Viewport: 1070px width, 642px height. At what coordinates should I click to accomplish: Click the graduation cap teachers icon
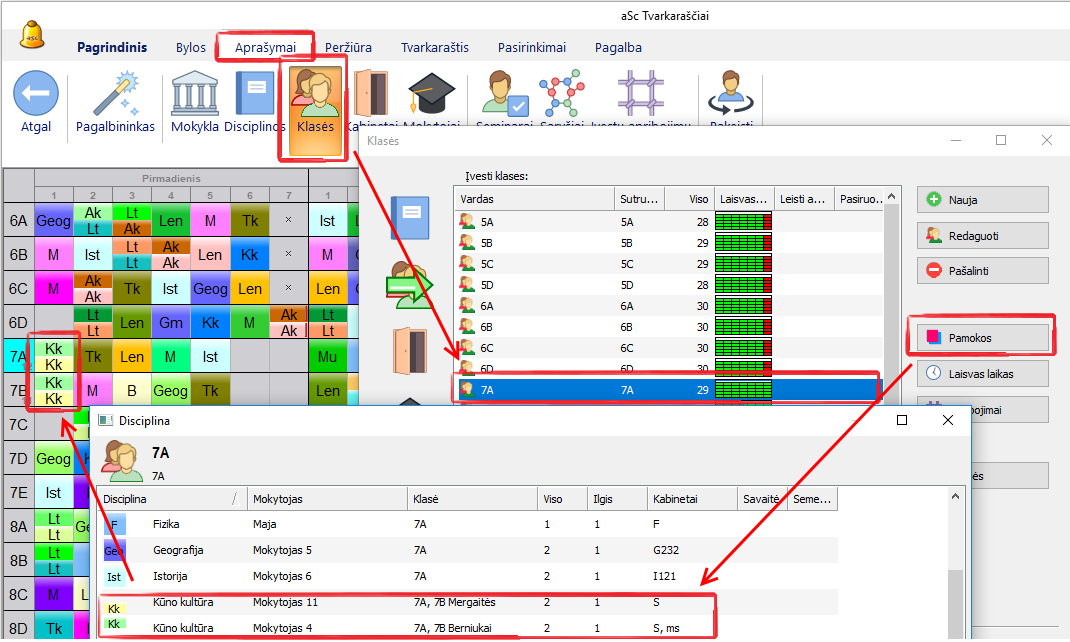tap(431, 96)
